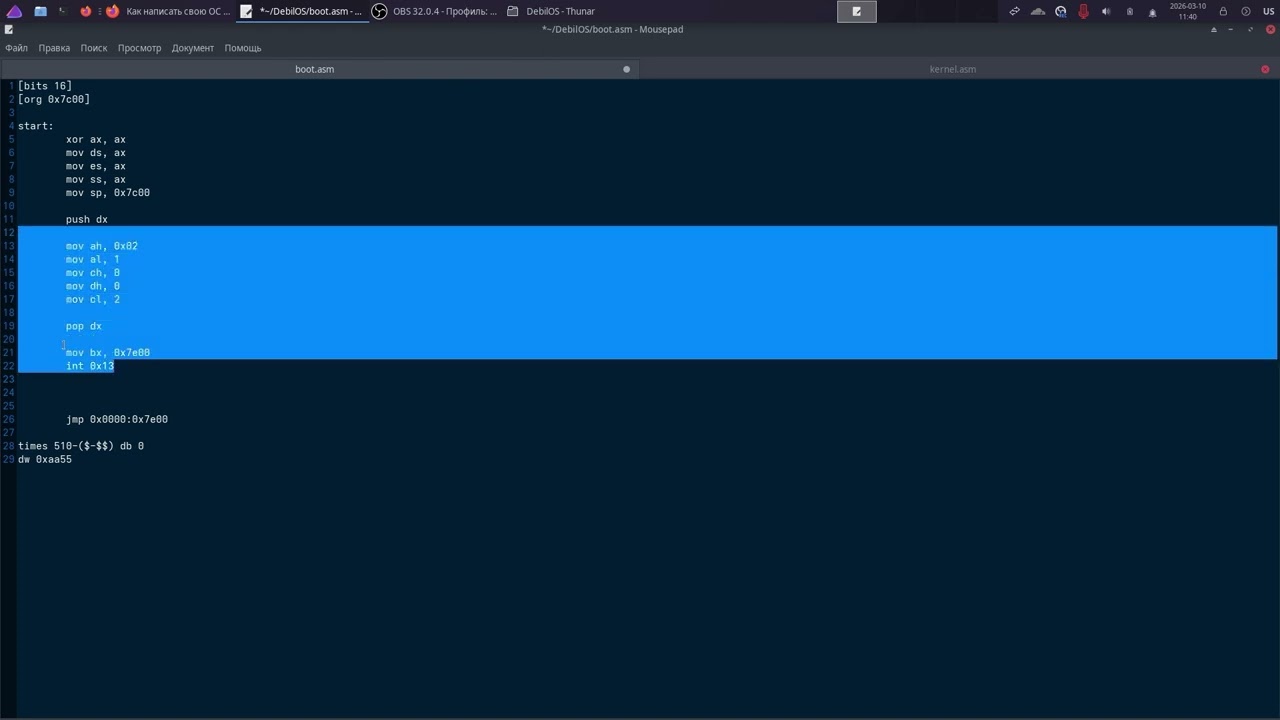Click the 'start:' label line

click(x=36, y=126)
